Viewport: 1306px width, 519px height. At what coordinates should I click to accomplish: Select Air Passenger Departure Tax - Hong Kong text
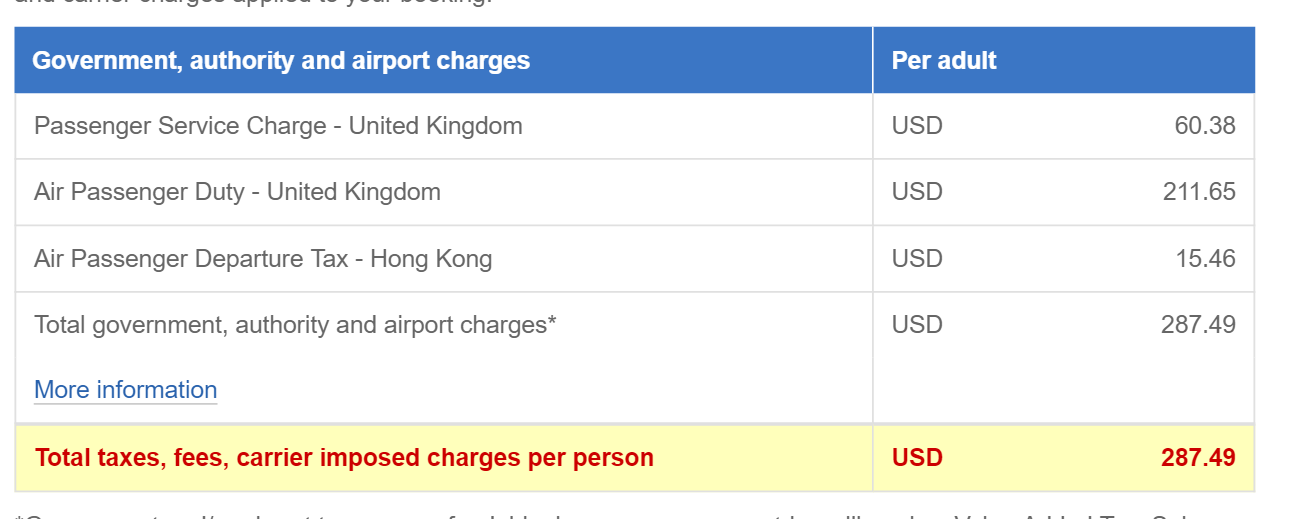tap(263, 259)
